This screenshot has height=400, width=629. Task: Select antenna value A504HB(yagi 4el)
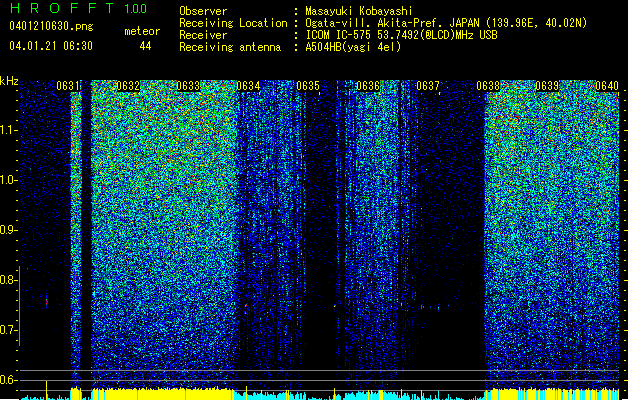coord(353,47)
